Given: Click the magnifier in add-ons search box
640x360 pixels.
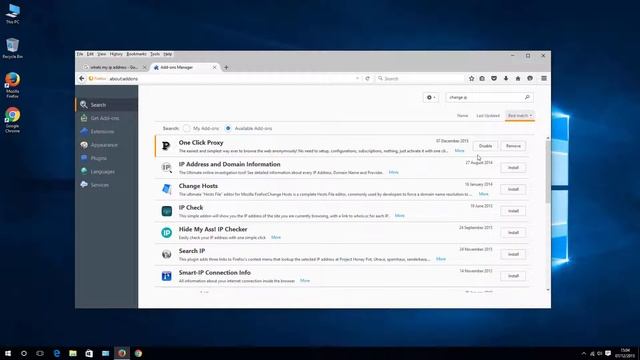Looking at the screenshot, I should point(527,97).
